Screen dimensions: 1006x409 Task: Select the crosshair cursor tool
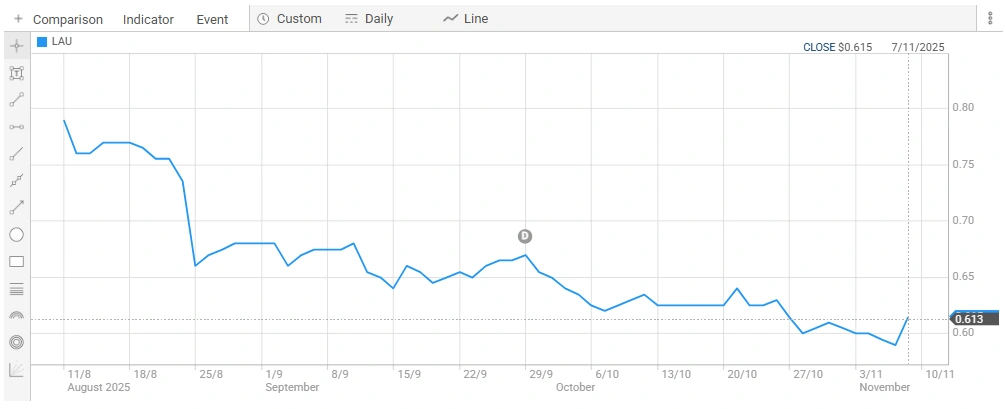pyautogui.click(x=16, y=46)
